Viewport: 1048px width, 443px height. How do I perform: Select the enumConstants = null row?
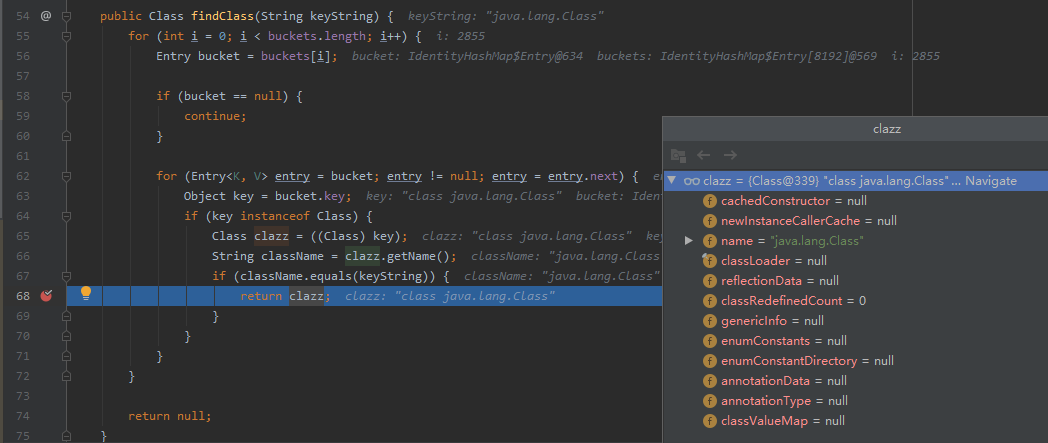tap(855, 341)
